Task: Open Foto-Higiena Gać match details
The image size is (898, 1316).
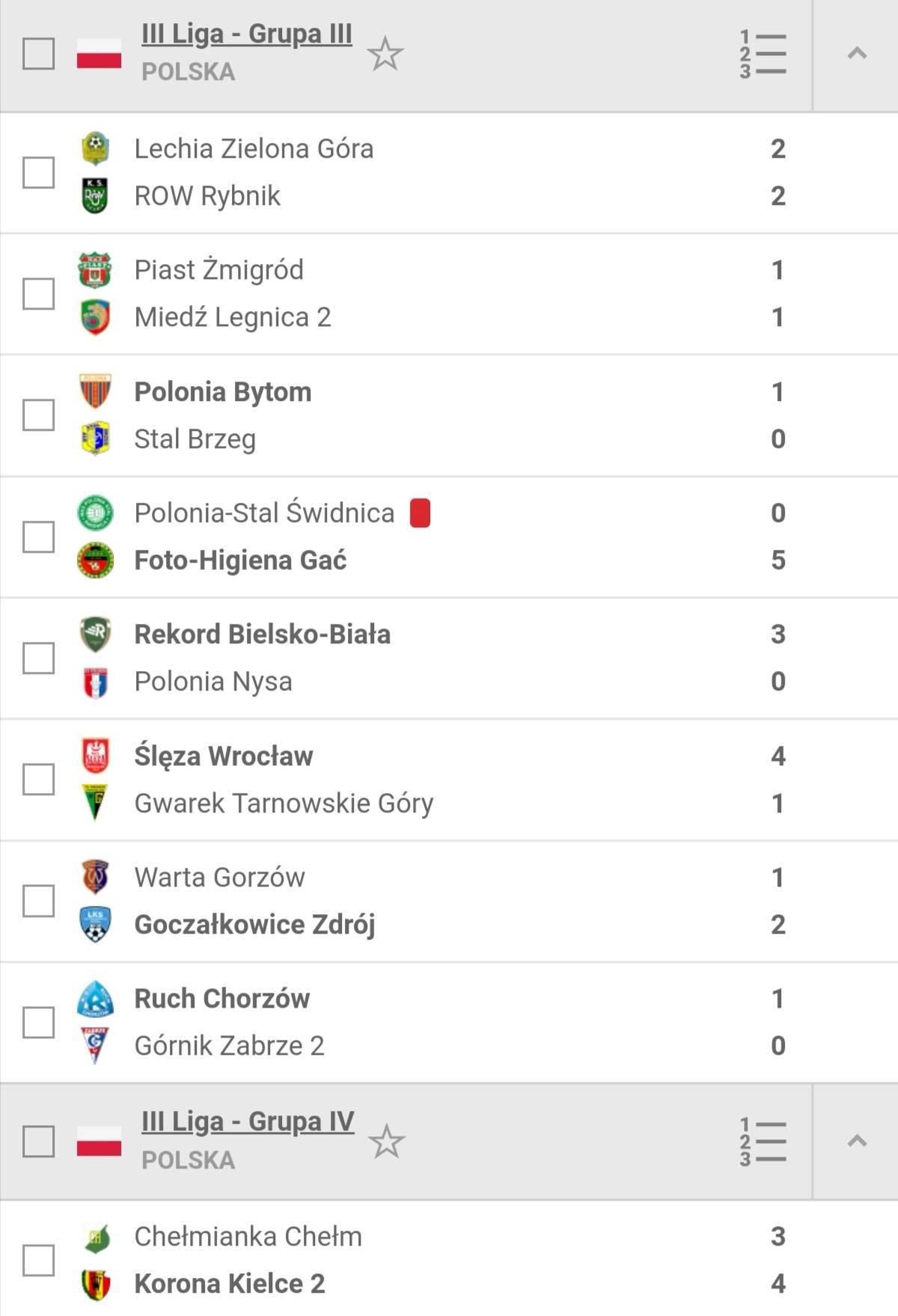Action: (449, 537)
